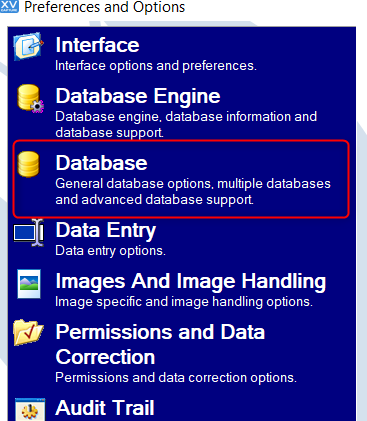Open the Permissions checkmark folder icon
The height and width of the screenshot is (421, 367).
[x=28, y=332]
